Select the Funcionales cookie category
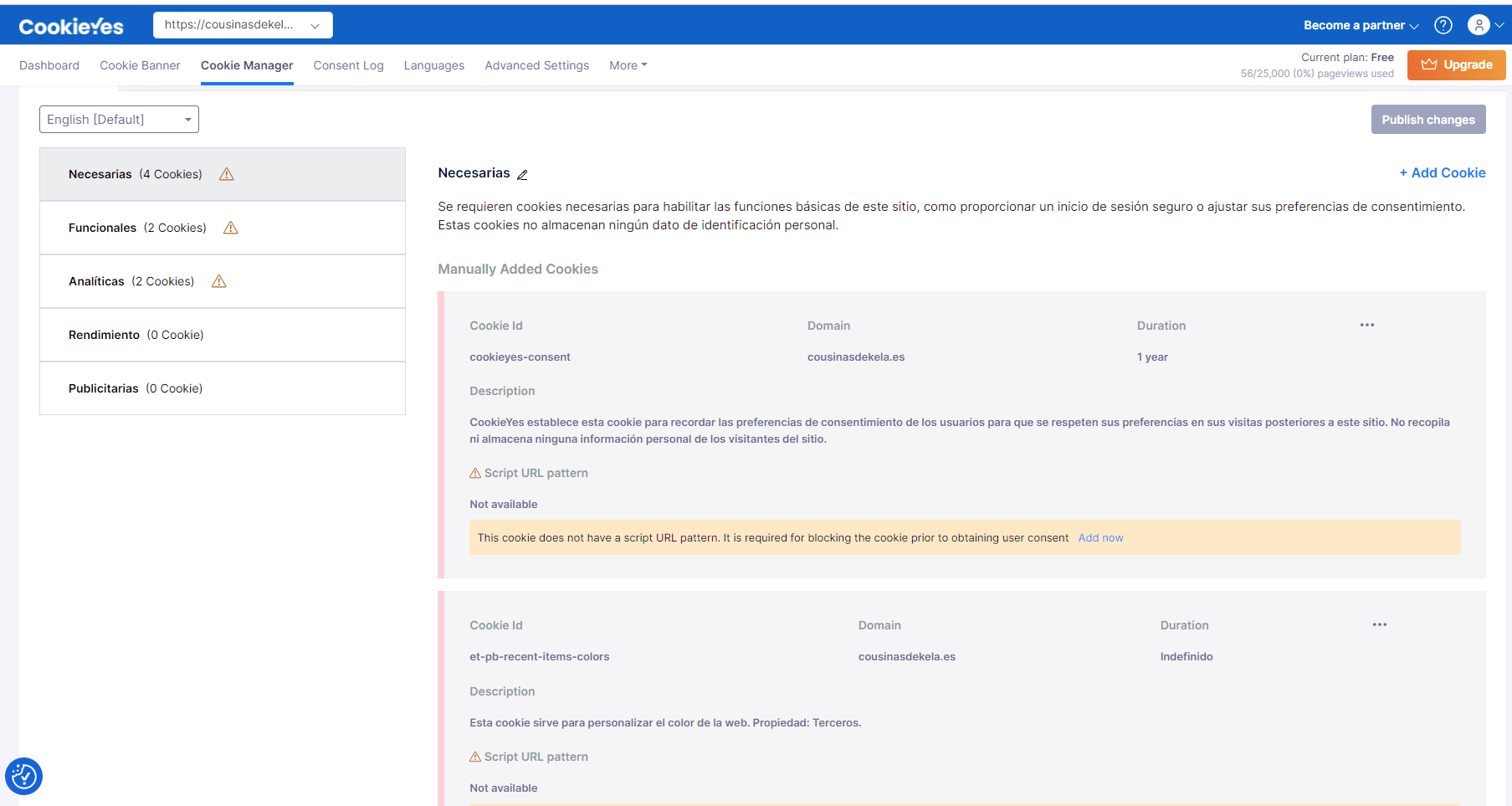 223,228
